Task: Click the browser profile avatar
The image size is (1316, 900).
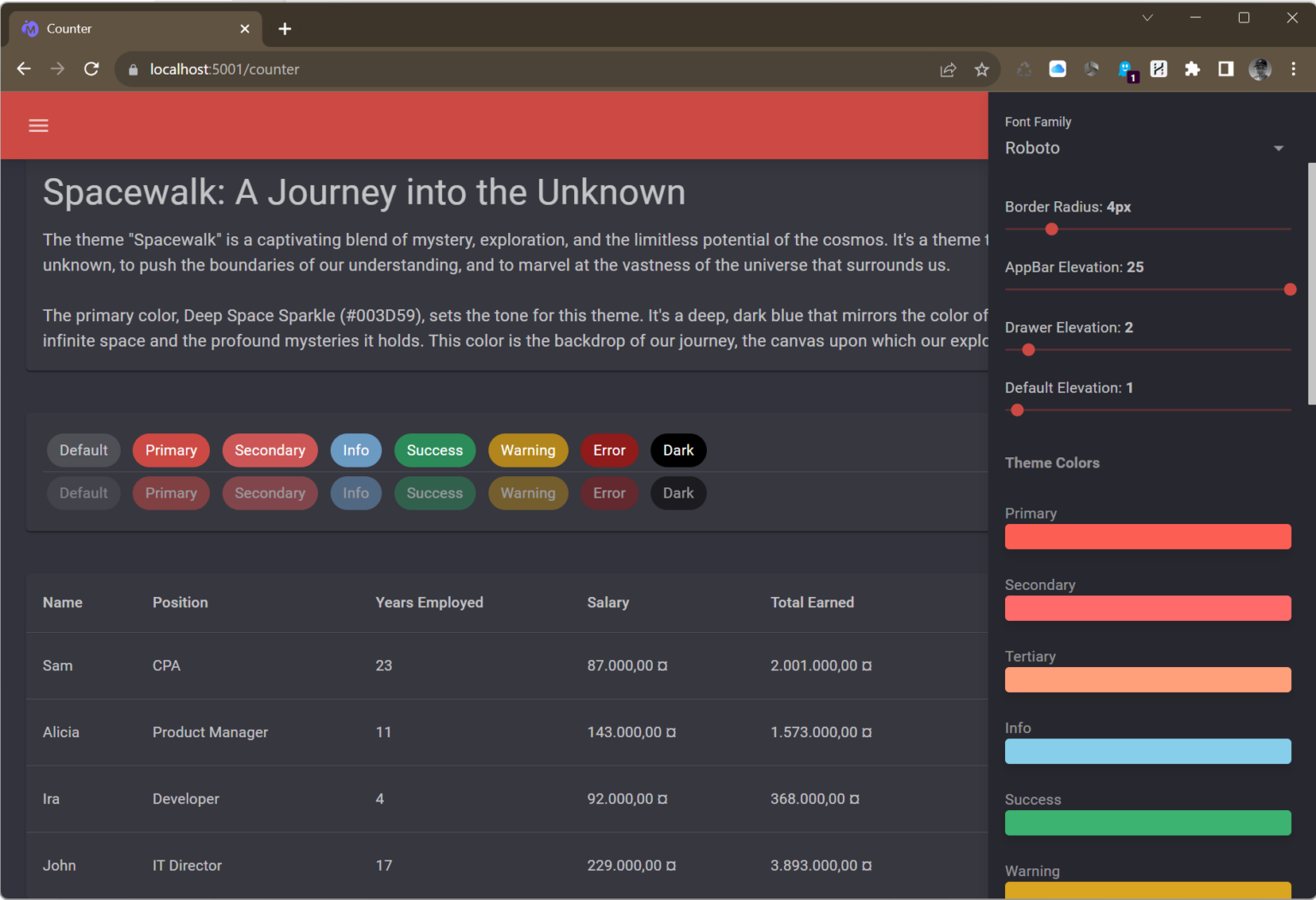Action: coord(1259,69)
